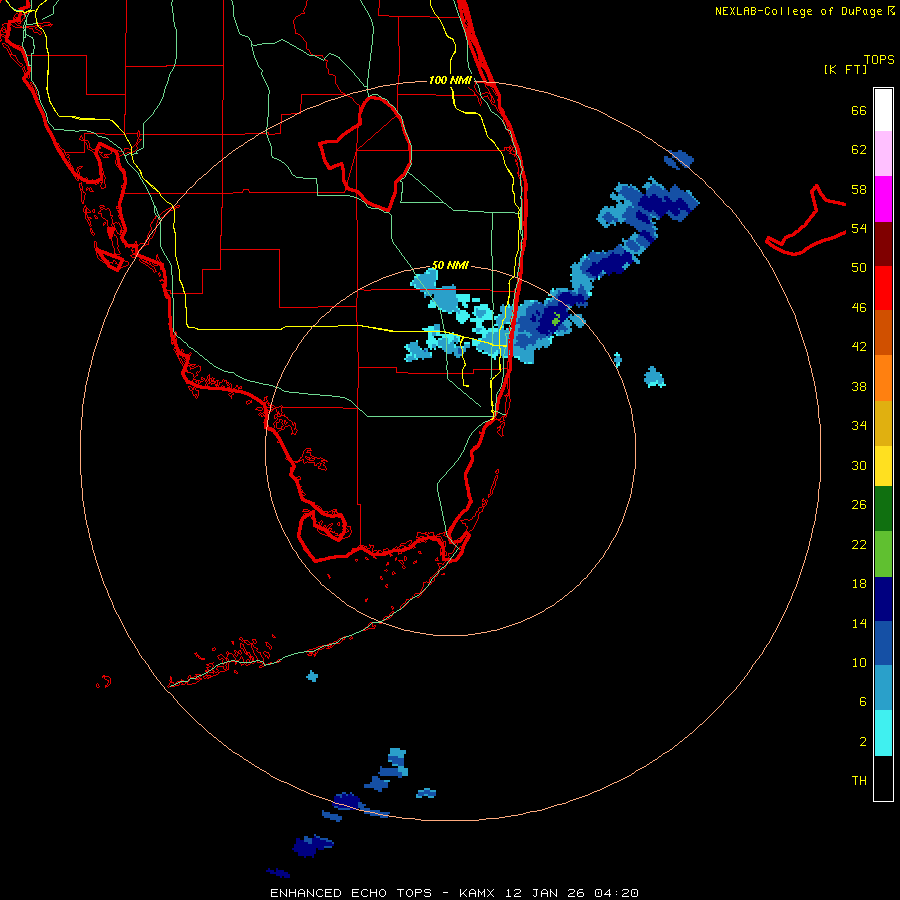900x900 pixels.
Task: Click the light blue echo outside the 50 NMI ring
Action: pyautogui.click(x=654, y=377)
